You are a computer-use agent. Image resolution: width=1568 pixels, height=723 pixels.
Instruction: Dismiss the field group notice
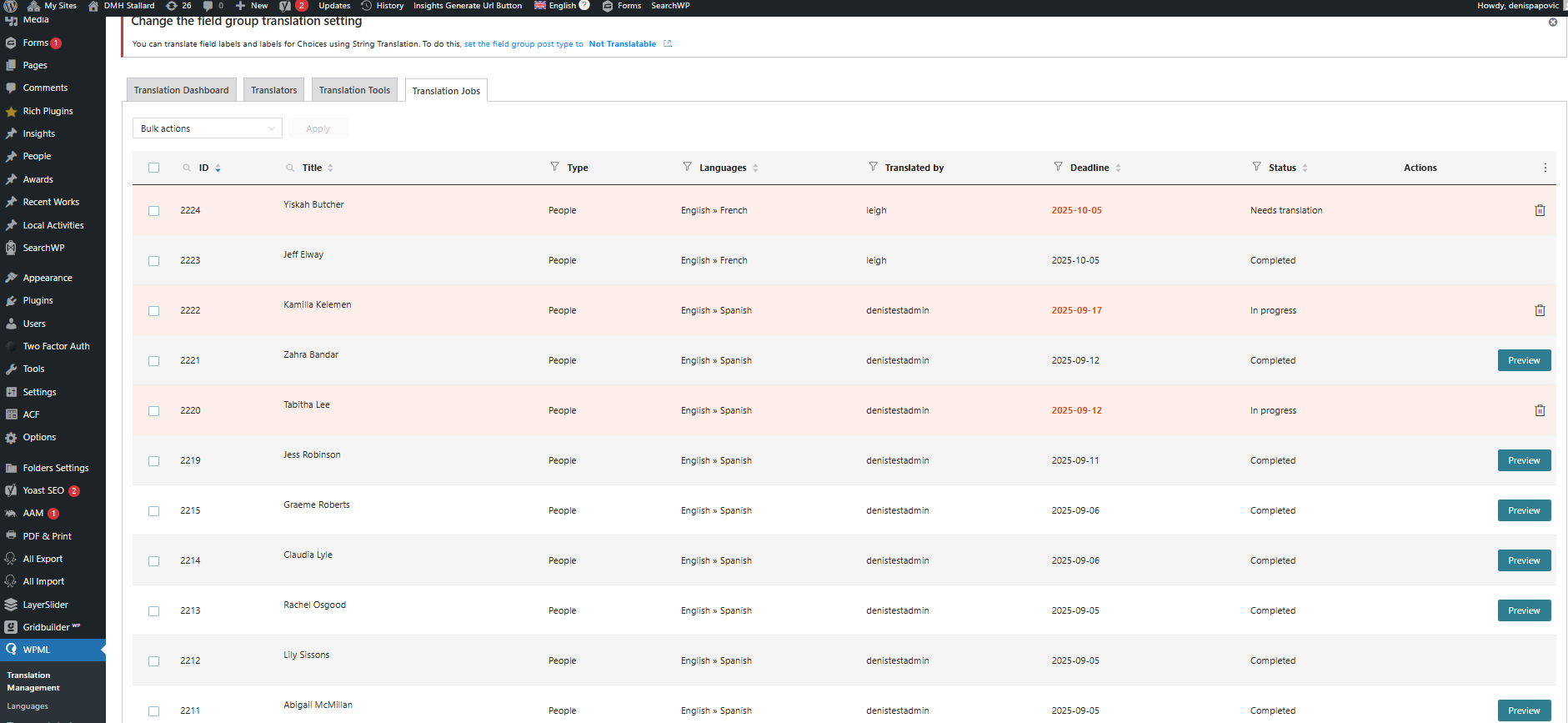[x=1552, y=23]
